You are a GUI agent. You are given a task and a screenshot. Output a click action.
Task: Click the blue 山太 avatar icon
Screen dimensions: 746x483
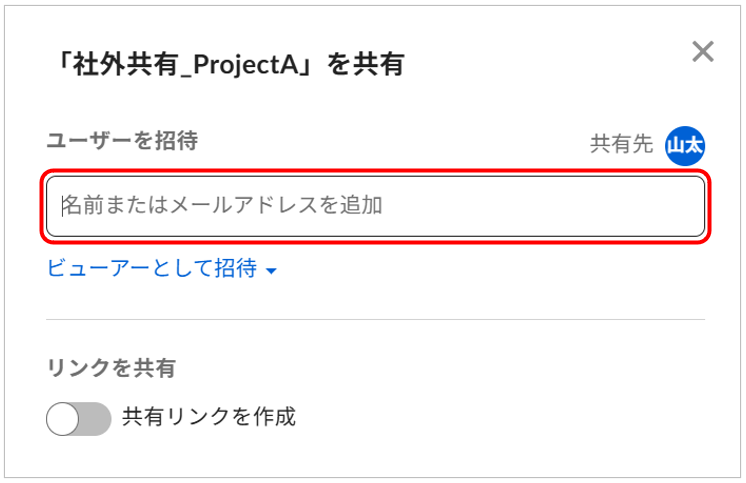click(685, 145)
